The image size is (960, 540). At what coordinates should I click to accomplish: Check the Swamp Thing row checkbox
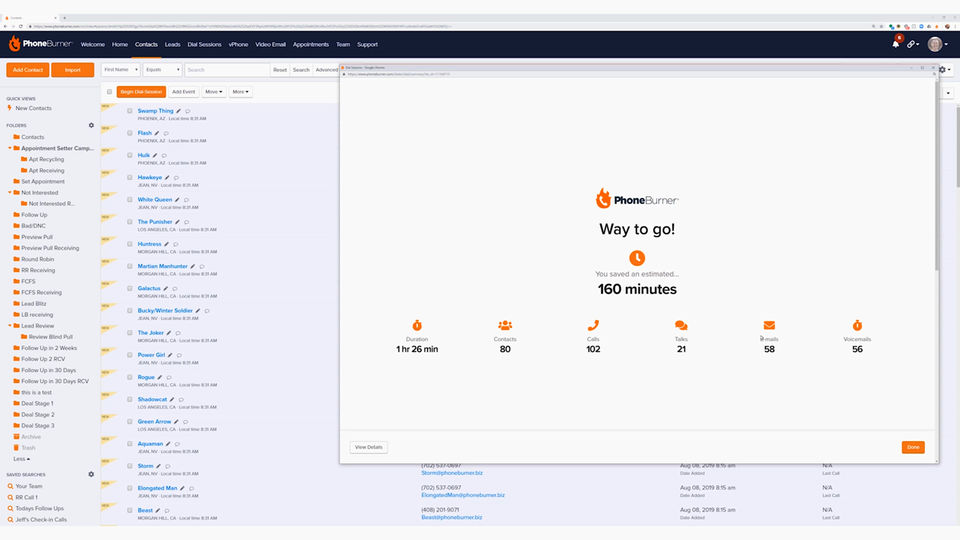click(130, 111)
